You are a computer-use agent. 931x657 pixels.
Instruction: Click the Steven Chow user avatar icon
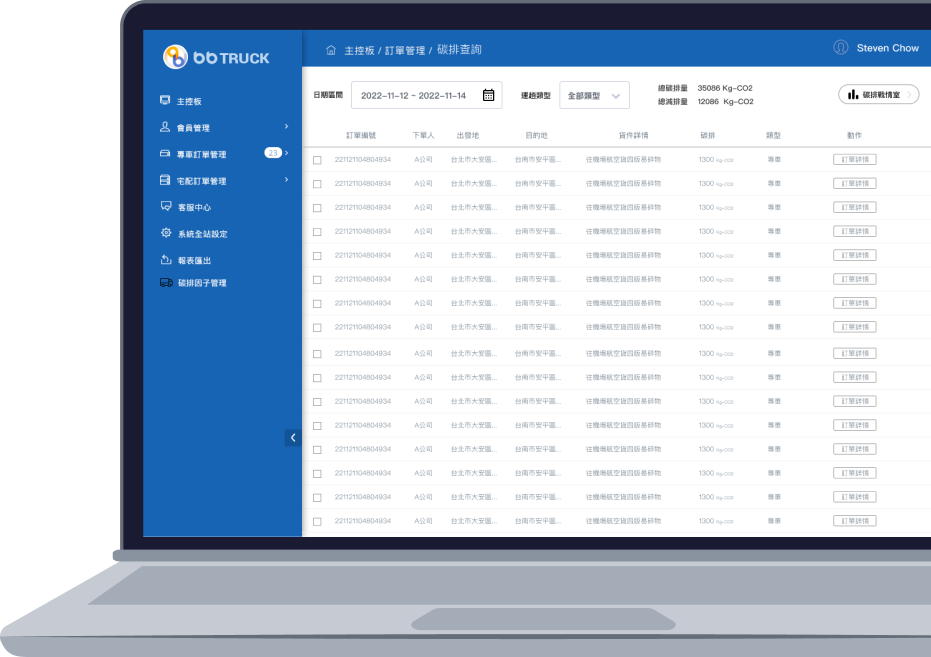click(840, 48)
